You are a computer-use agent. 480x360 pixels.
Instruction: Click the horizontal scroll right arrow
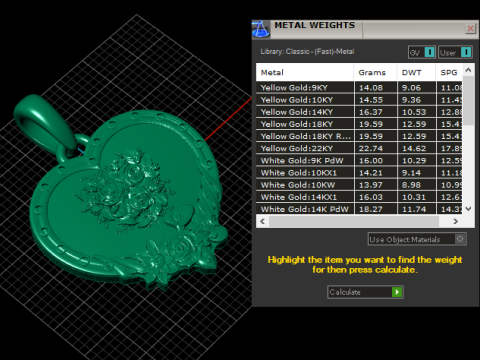pyautogui.click(x=456, y=221)
